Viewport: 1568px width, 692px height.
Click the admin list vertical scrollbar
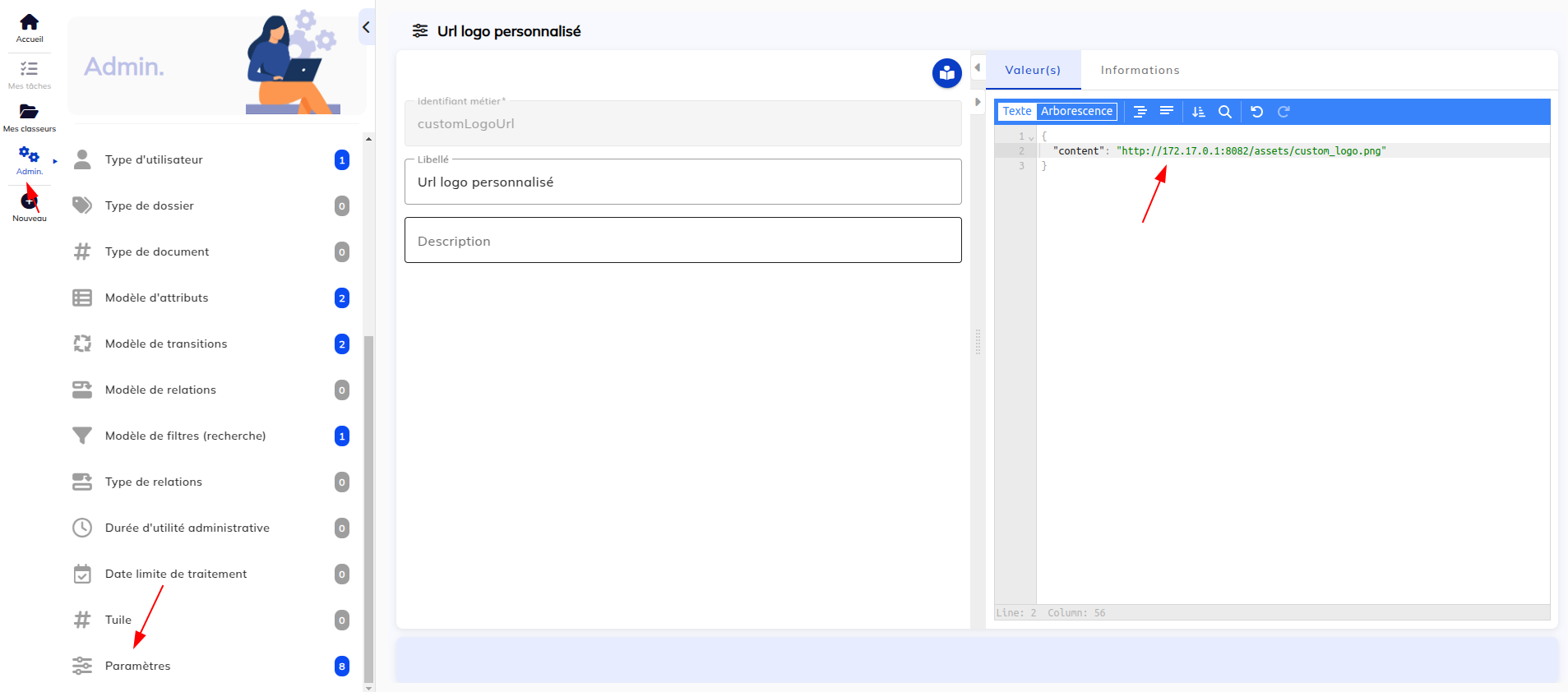368,493
